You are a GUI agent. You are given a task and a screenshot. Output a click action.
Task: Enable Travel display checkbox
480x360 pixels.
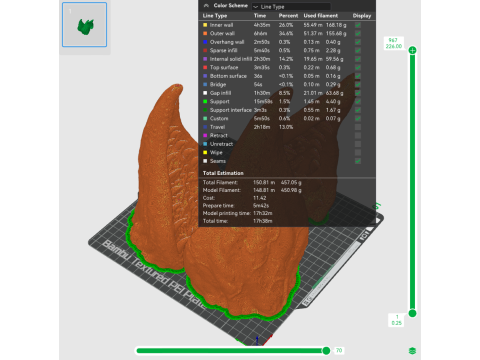tap(358, 127)
